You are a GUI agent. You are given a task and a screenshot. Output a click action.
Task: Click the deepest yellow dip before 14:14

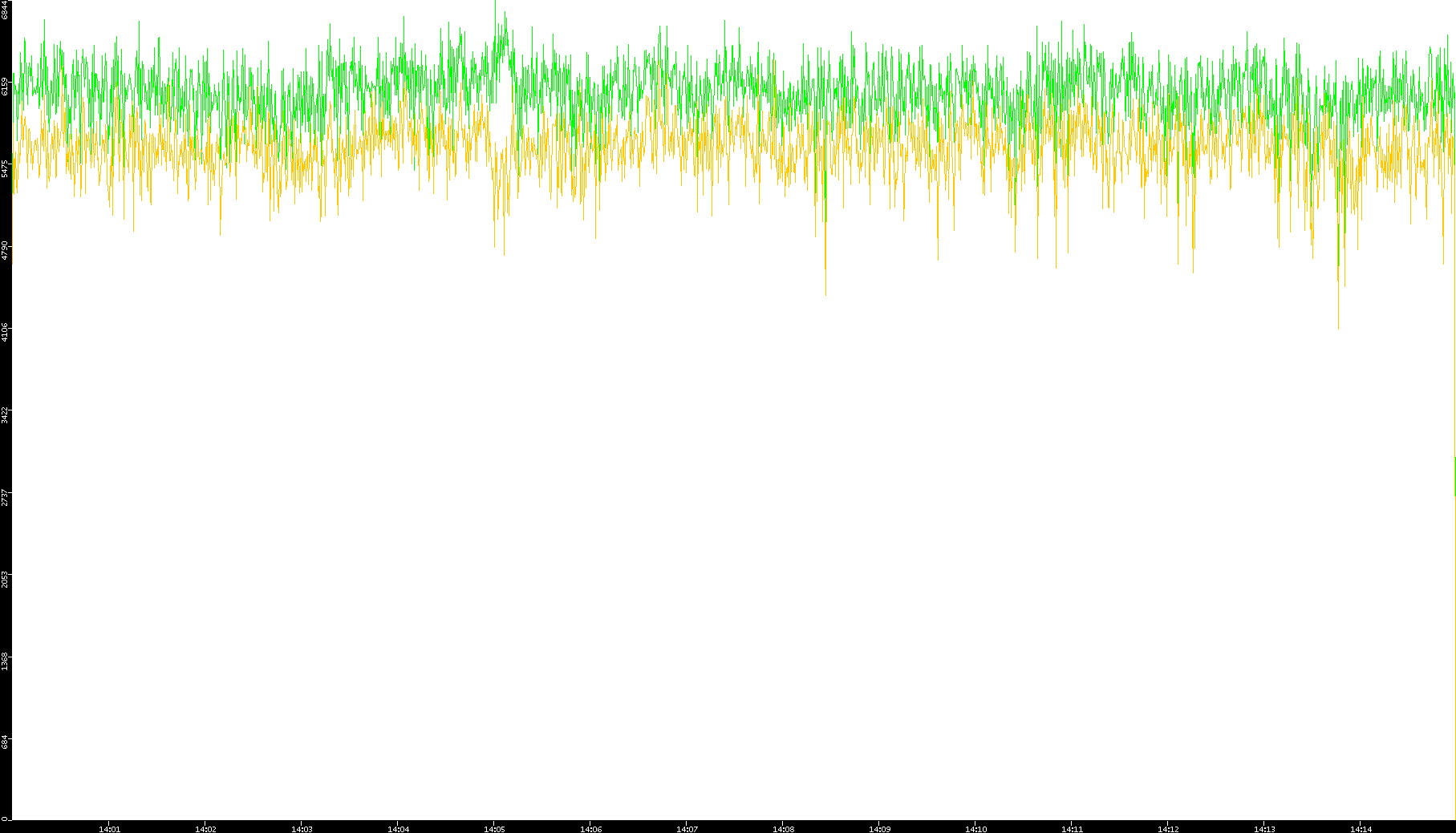click(x=1338, y=325)
